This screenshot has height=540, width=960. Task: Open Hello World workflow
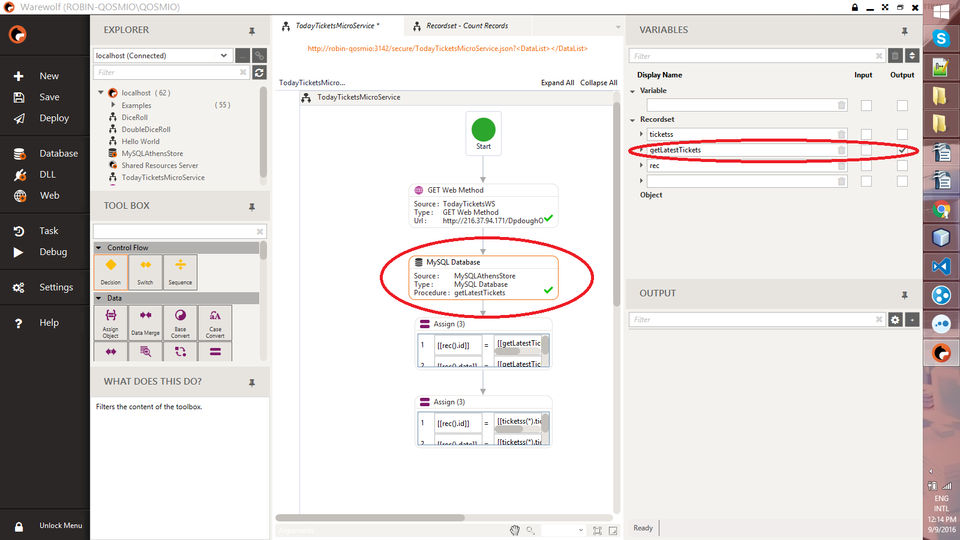point(140,141)
